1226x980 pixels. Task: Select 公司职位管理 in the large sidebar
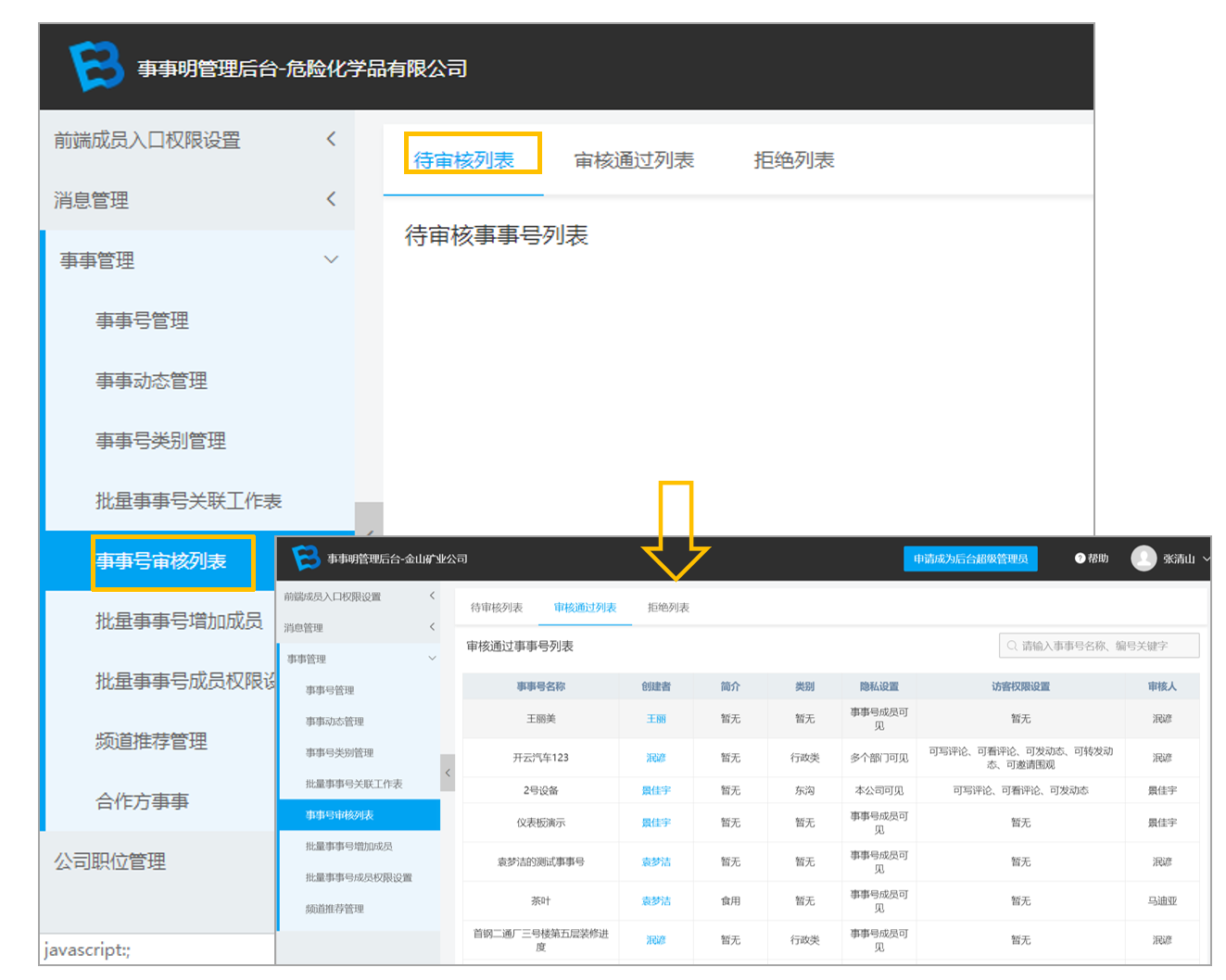click(x=109, y=861)
